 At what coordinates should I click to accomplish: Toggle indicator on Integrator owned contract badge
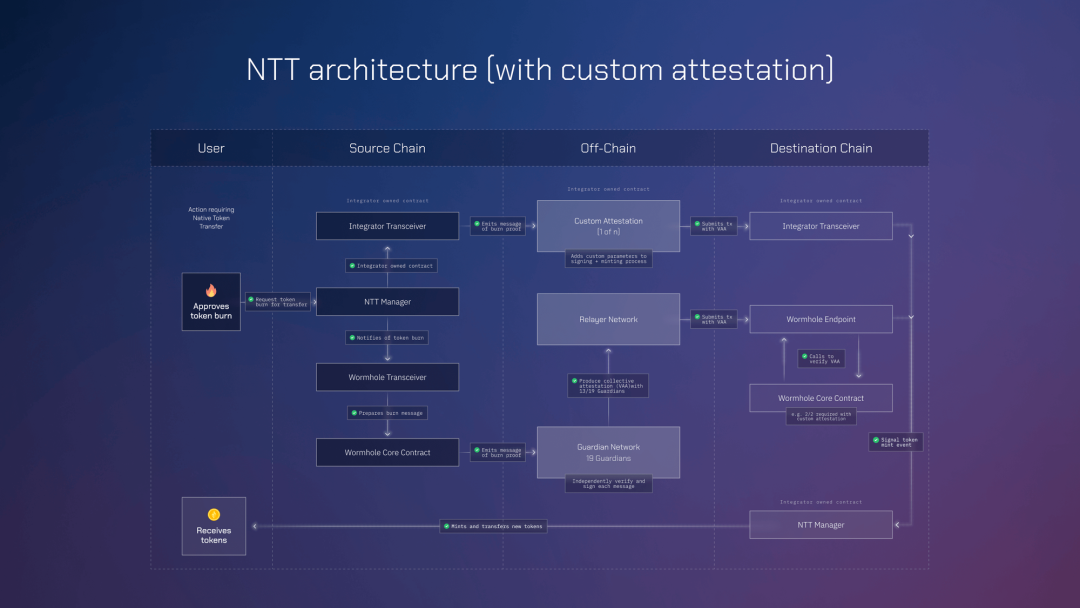(x=352, y=265)
